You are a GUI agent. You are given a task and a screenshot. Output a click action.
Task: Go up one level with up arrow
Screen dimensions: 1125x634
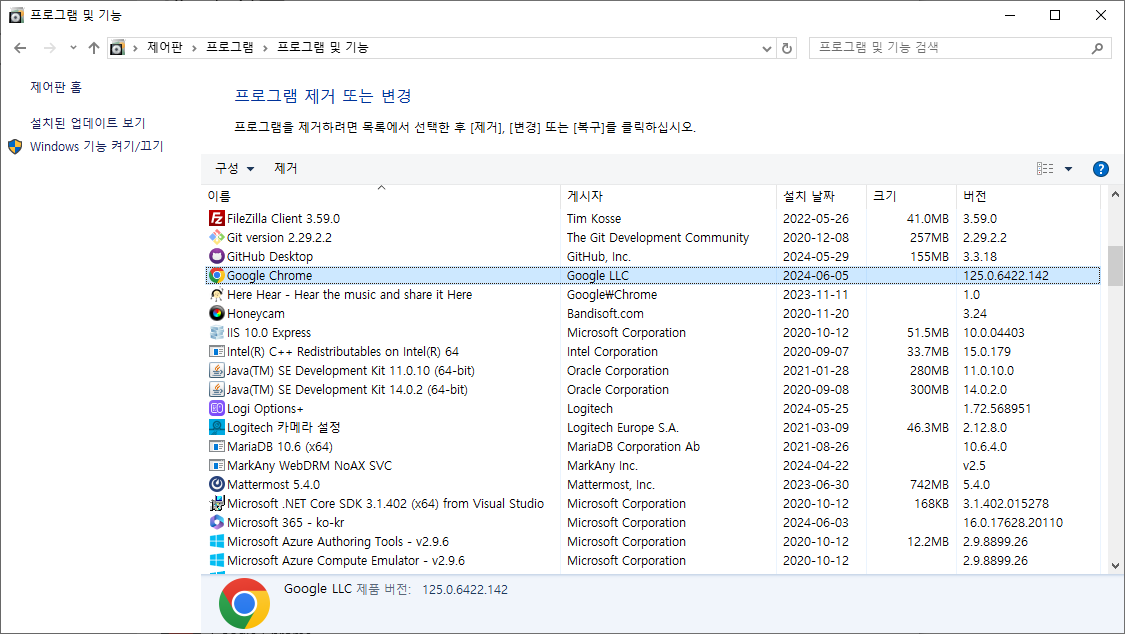pos(94,48)
